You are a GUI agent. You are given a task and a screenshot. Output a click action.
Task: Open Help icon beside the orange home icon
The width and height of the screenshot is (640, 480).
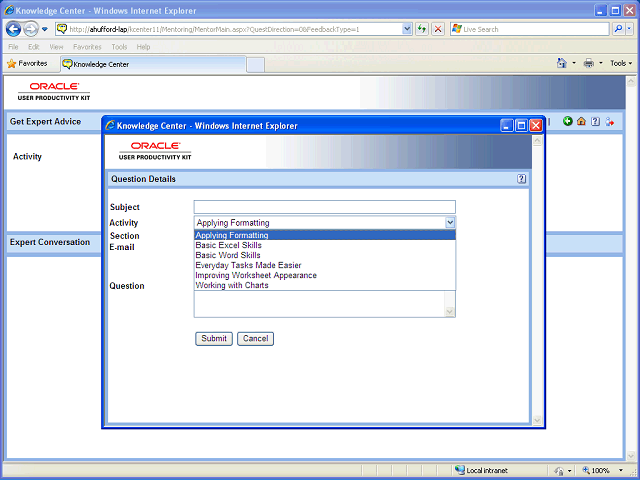tap(596, 121)
